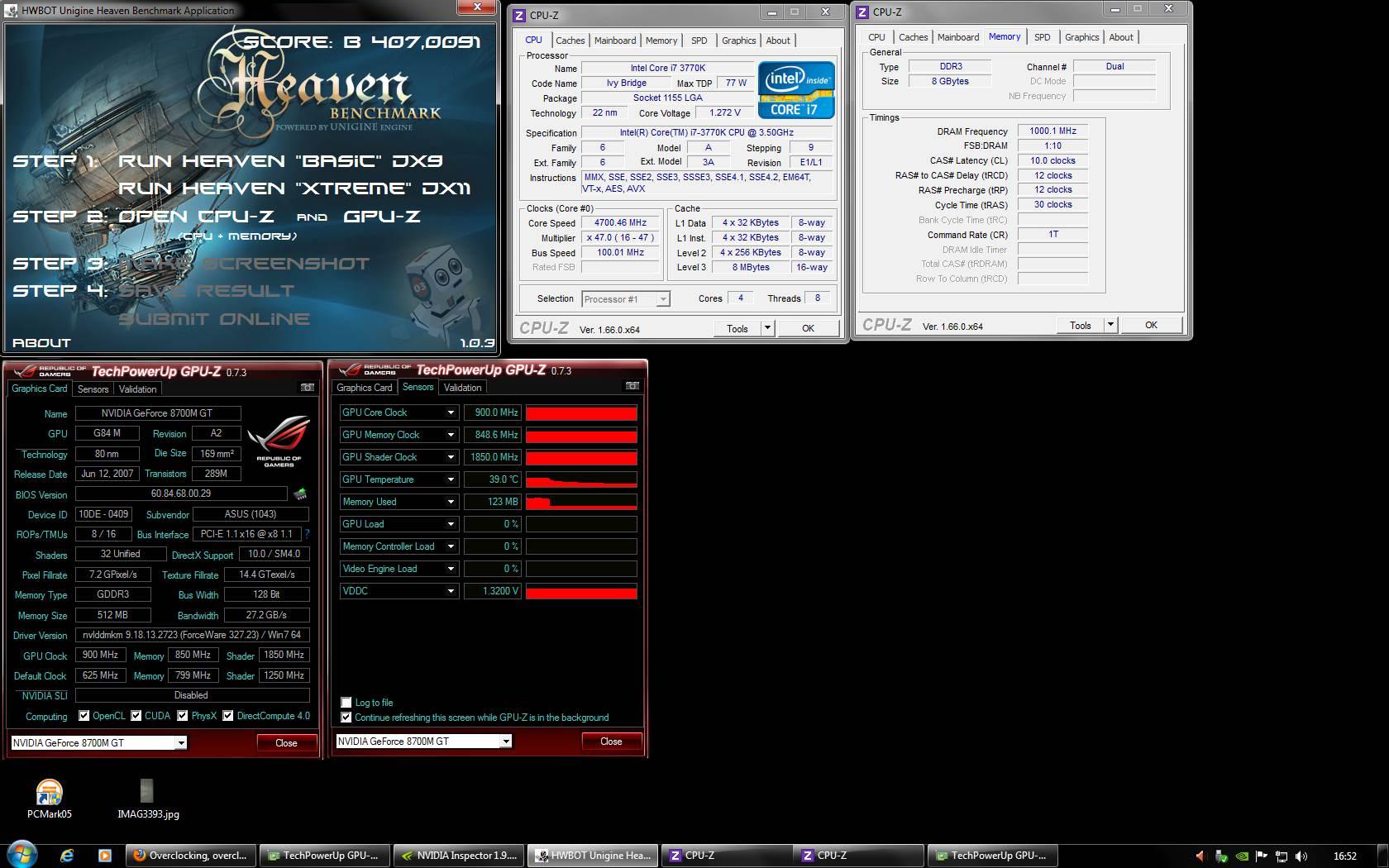Toggle Continue refreshing in background checkbox

coord(346,718)
